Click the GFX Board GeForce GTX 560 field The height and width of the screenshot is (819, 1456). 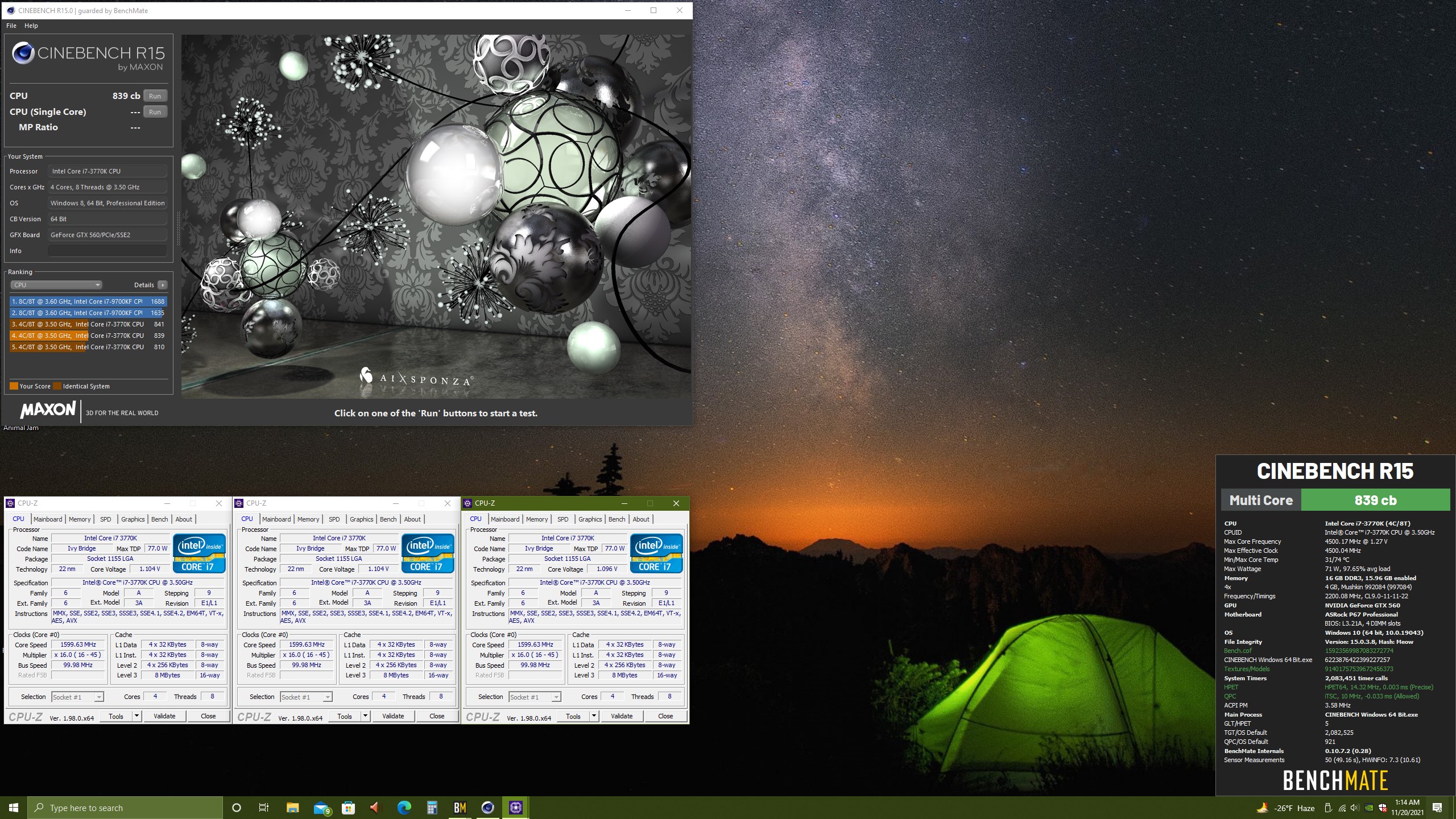(107, 235)
